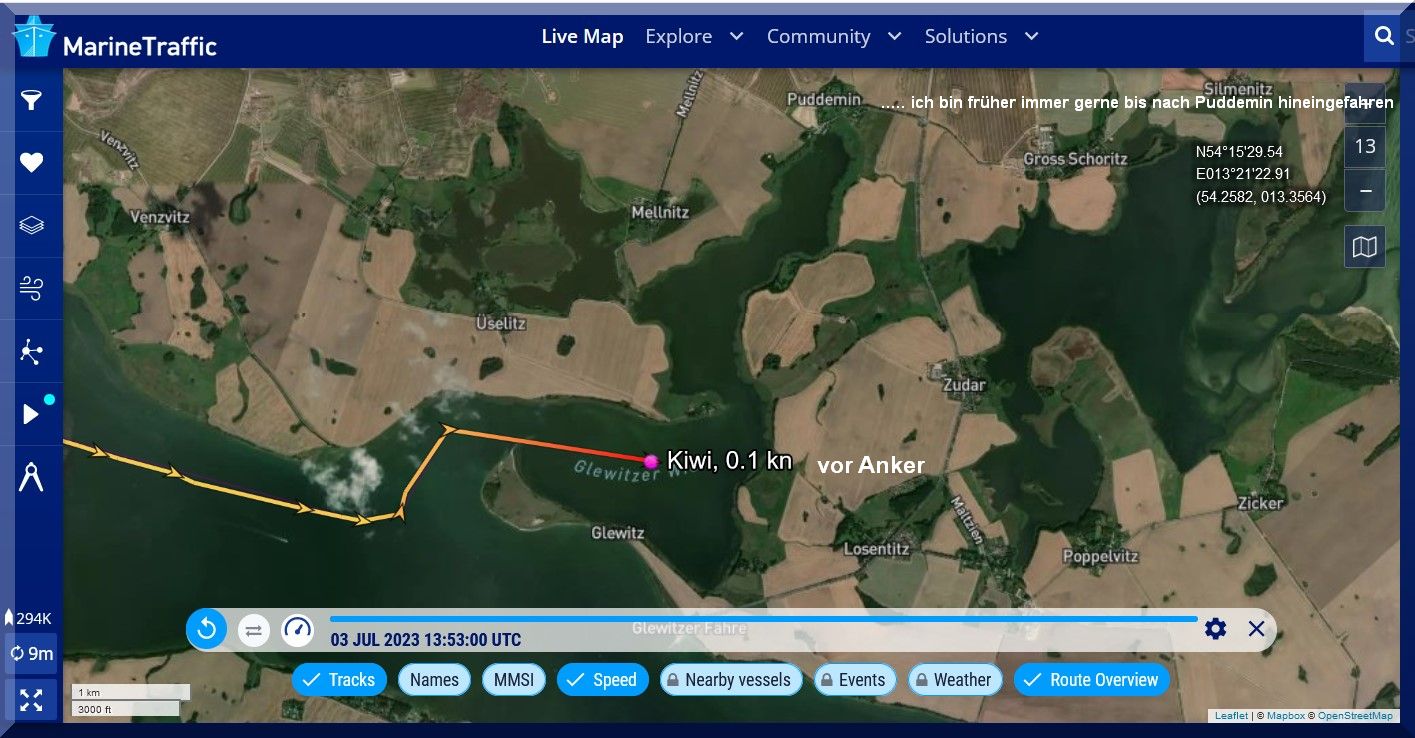Viewport: 1415px width, 738px height.
Task: Toggle the Tracks option off
Action: (x=340, y=680)
